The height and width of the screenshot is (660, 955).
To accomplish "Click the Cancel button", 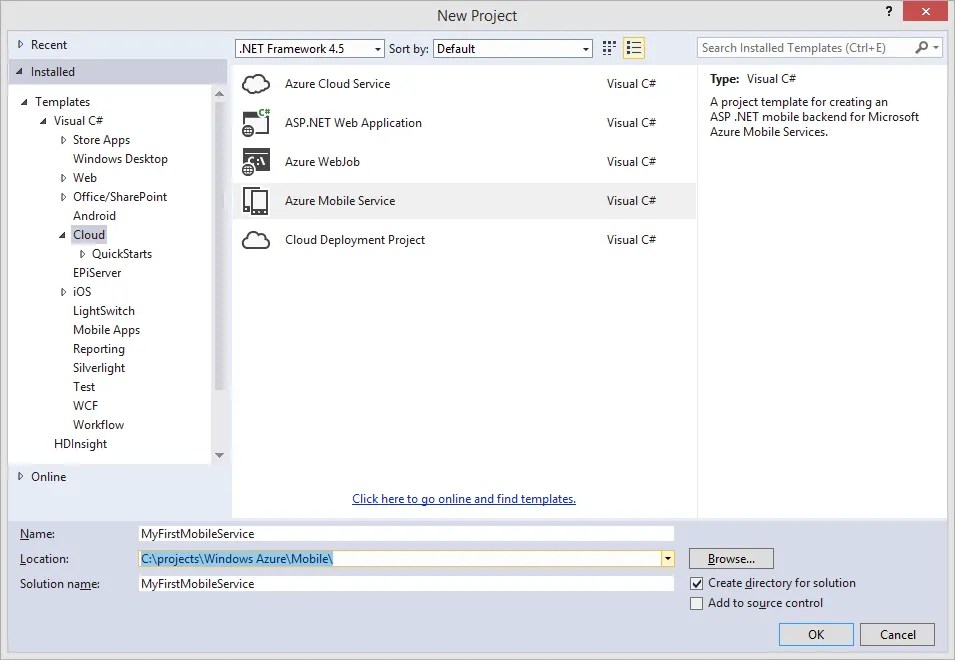I will pos(897,634).
